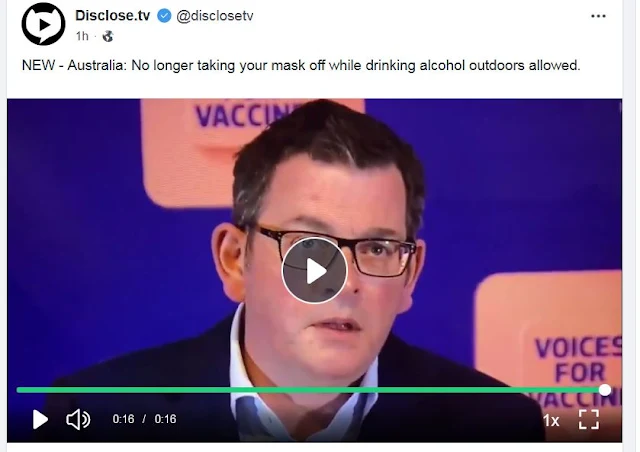Open the 1x playback speed selector
Screen dimensions: 640x452
(551, 420)
